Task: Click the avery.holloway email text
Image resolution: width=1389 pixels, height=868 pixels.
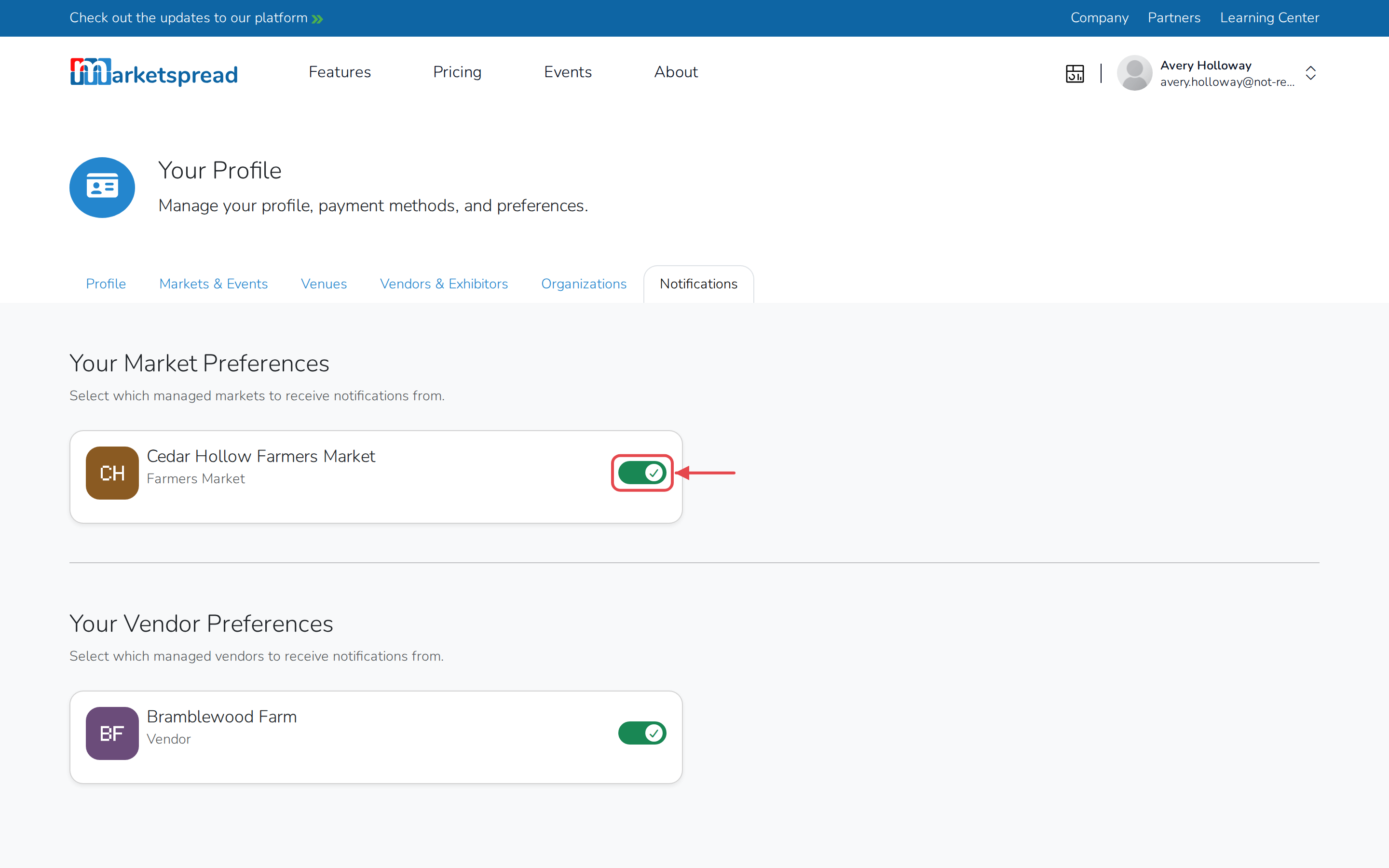Action: tap(1227, 82)
